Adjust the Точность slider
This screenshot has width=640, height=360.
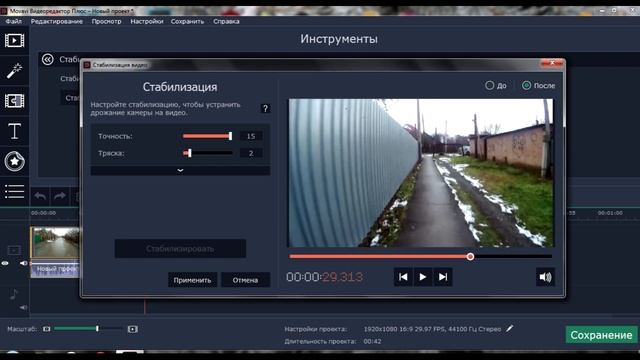[207, 136]
